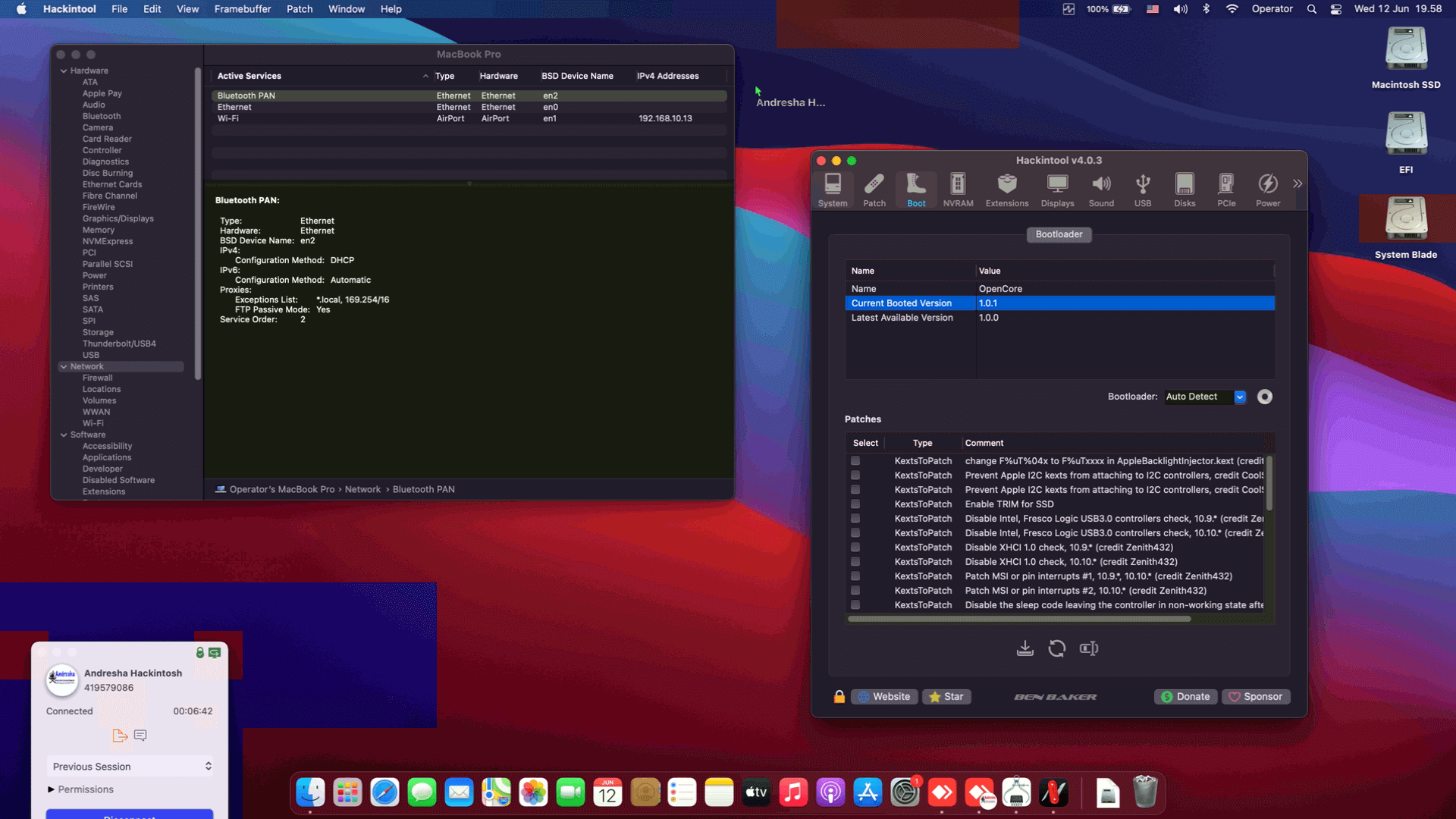Screen dimensions: 1456x819
Task: Open the View menu
Action: coord(187,9)
